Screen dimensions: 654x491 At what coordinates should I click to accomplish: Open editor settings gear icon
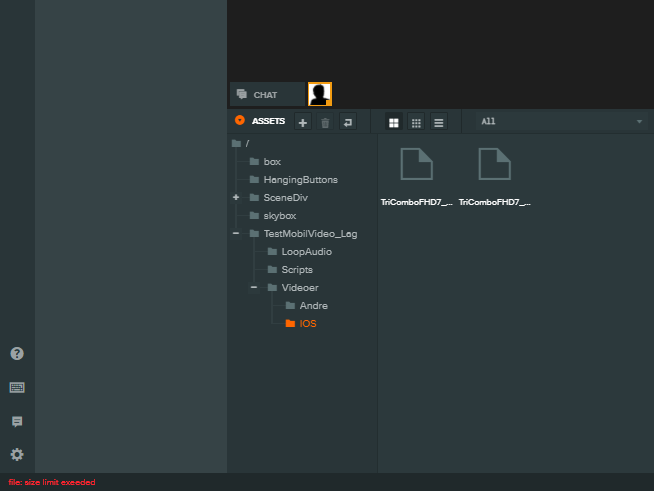[17, 454]
